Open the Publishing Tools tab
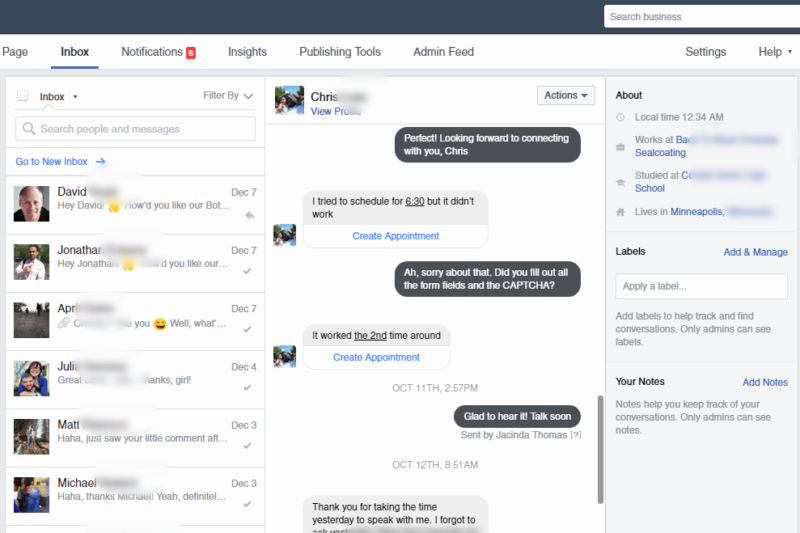Viewport: 800px width, 533px height. pyautogui.click(x=340, y=52)
